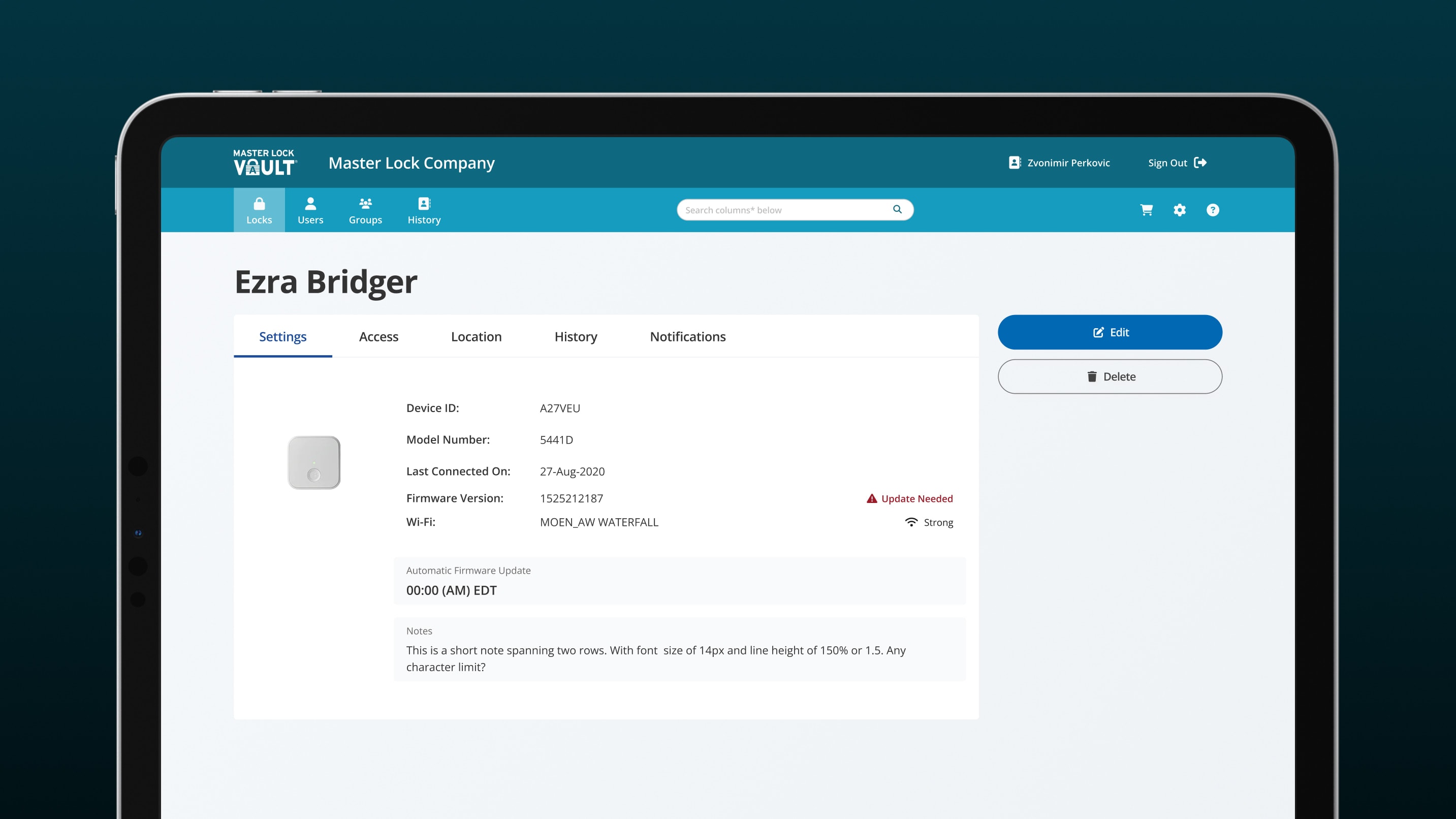Click the Edit button
Viewport: 1456px width, 819px height.
point(1110,332)
